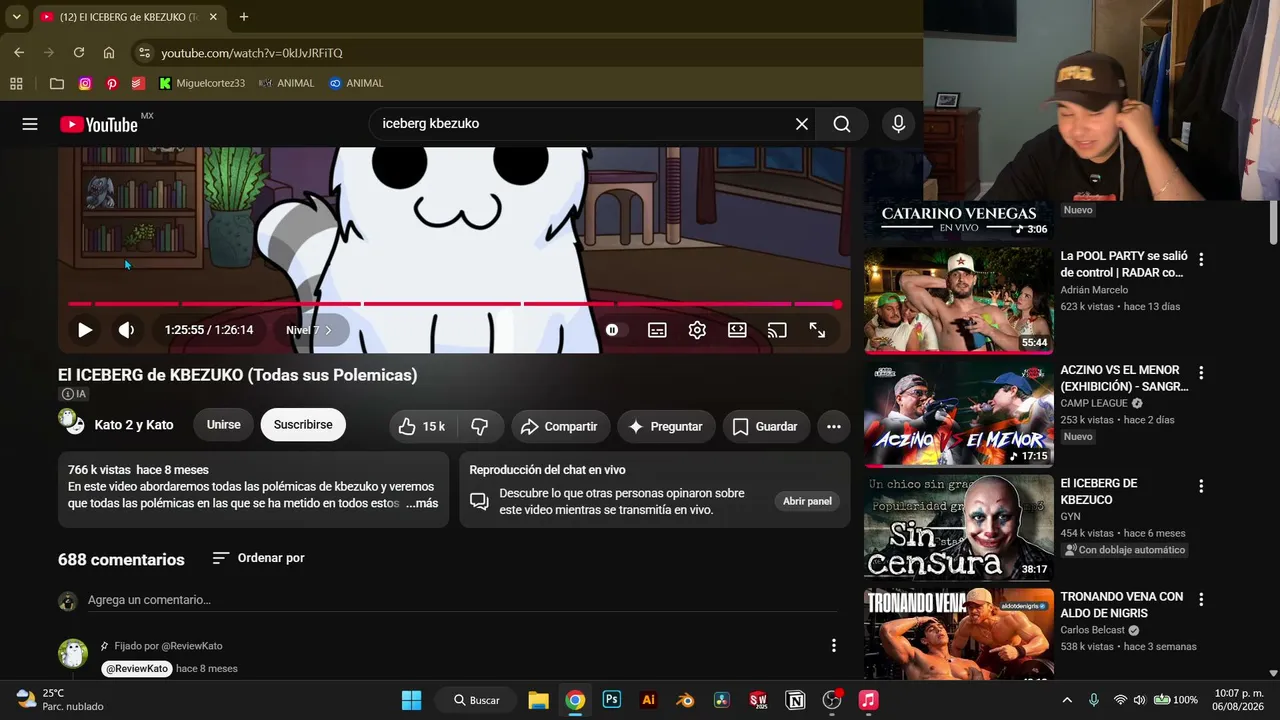Expand the Nivel 7 chapter list
This screenshot has width=1280, height=720.
tap(309, 330)
